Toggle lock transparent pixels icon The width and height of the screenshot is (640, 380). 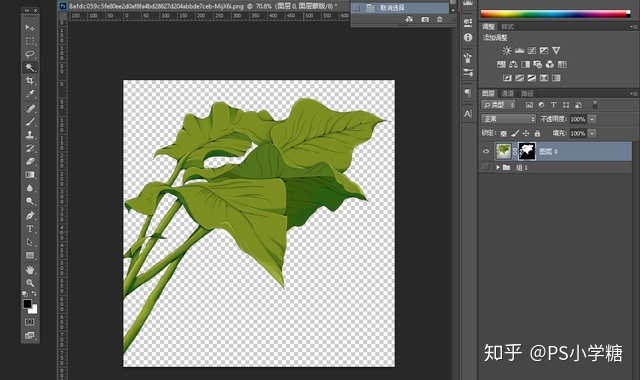[x=504, y=133]
